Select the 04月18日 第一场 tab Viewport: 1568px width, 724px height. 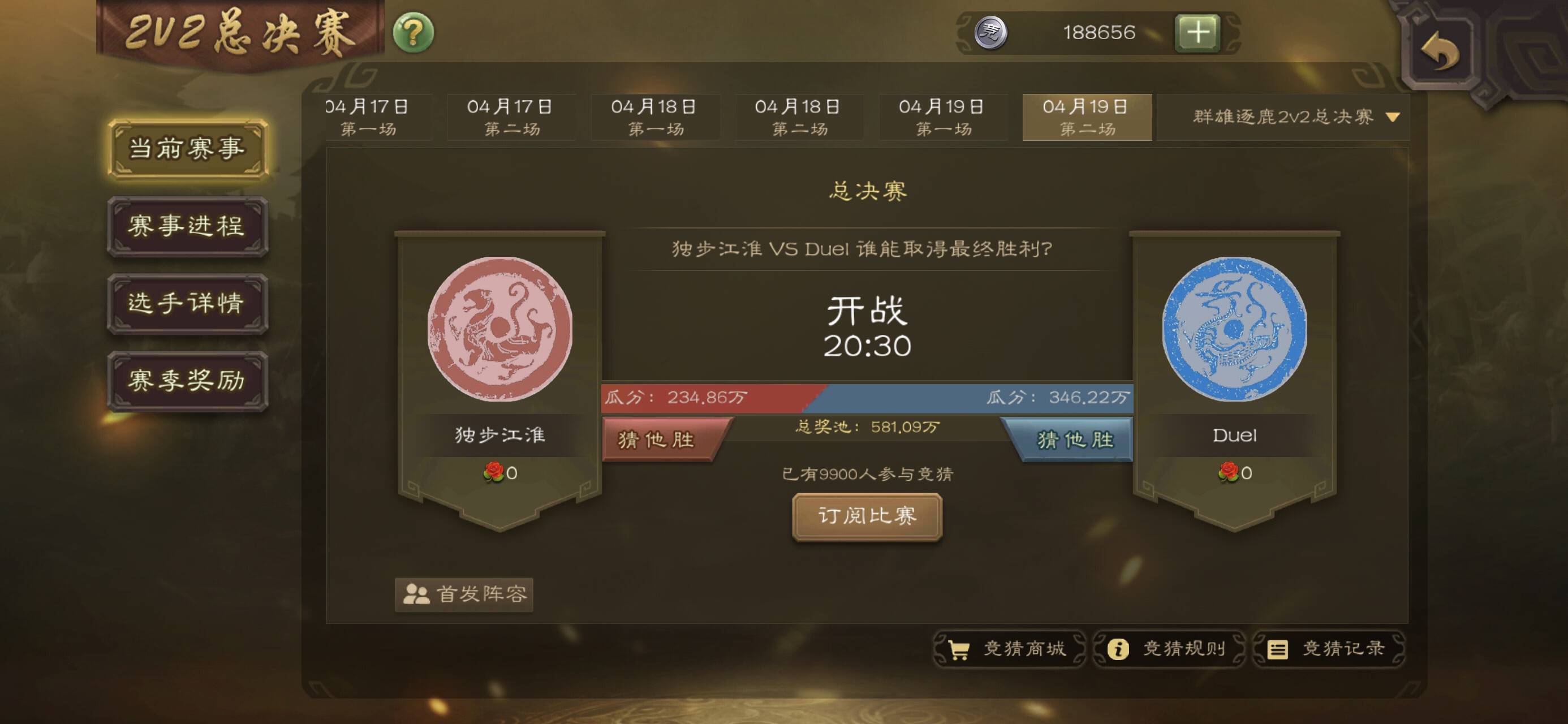point(655,117)
